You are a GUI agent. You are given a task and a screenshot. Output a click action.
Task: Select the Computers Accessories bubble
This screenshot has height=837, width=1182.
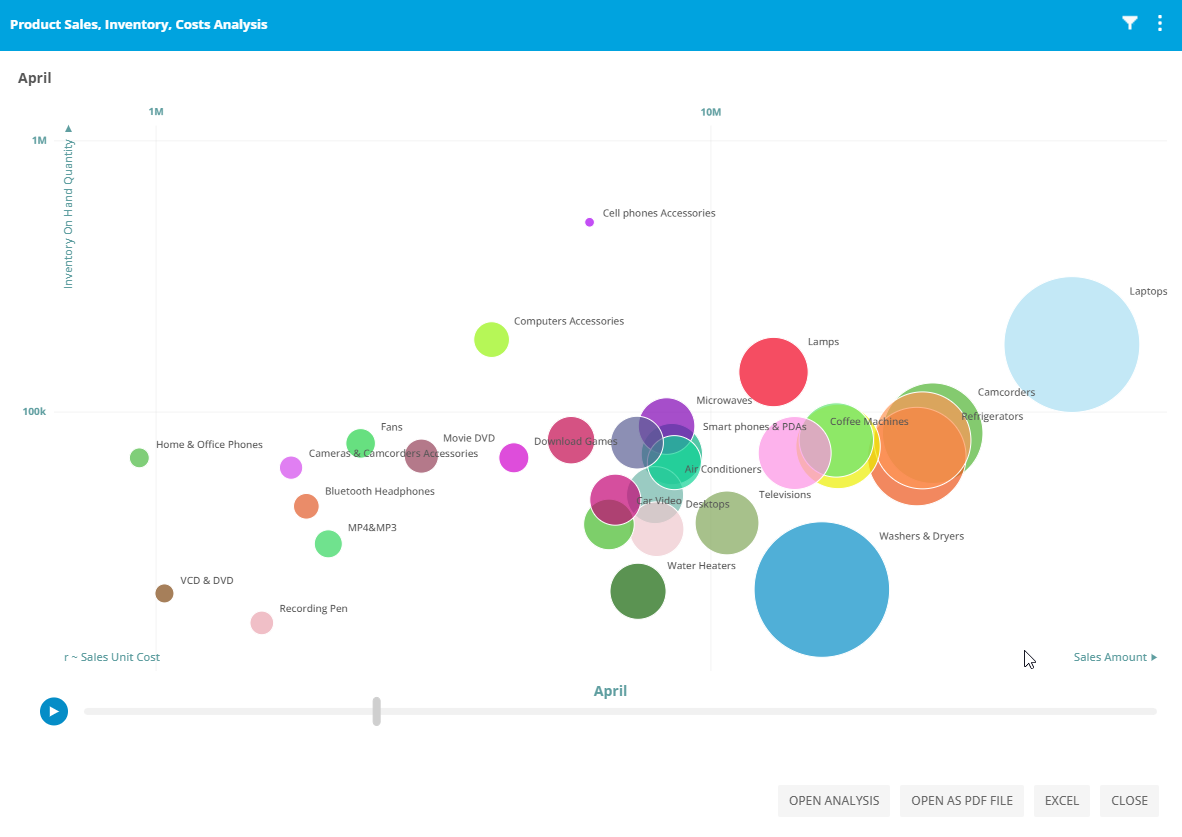[x=491, y=340]
